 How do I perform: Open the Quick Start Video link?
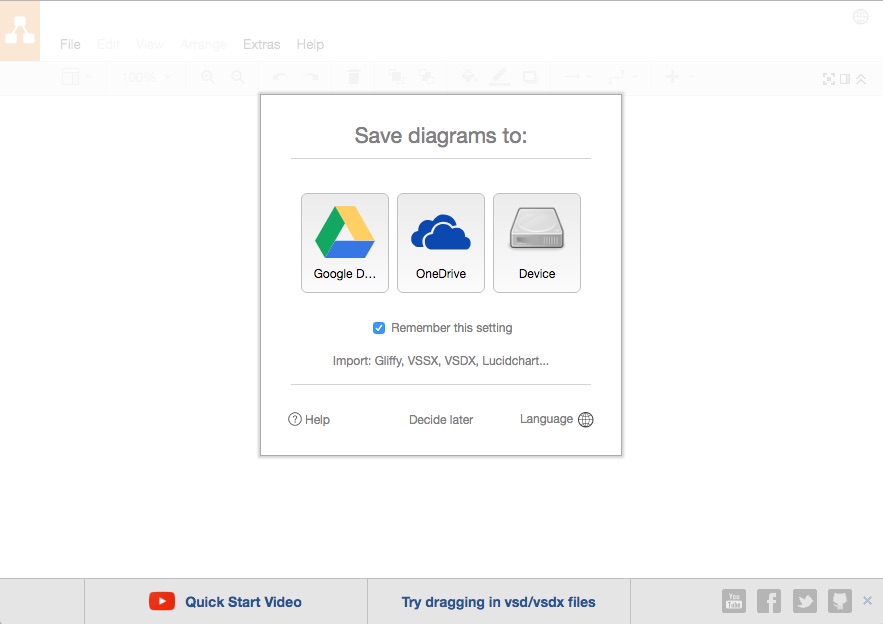coord(243,602)
